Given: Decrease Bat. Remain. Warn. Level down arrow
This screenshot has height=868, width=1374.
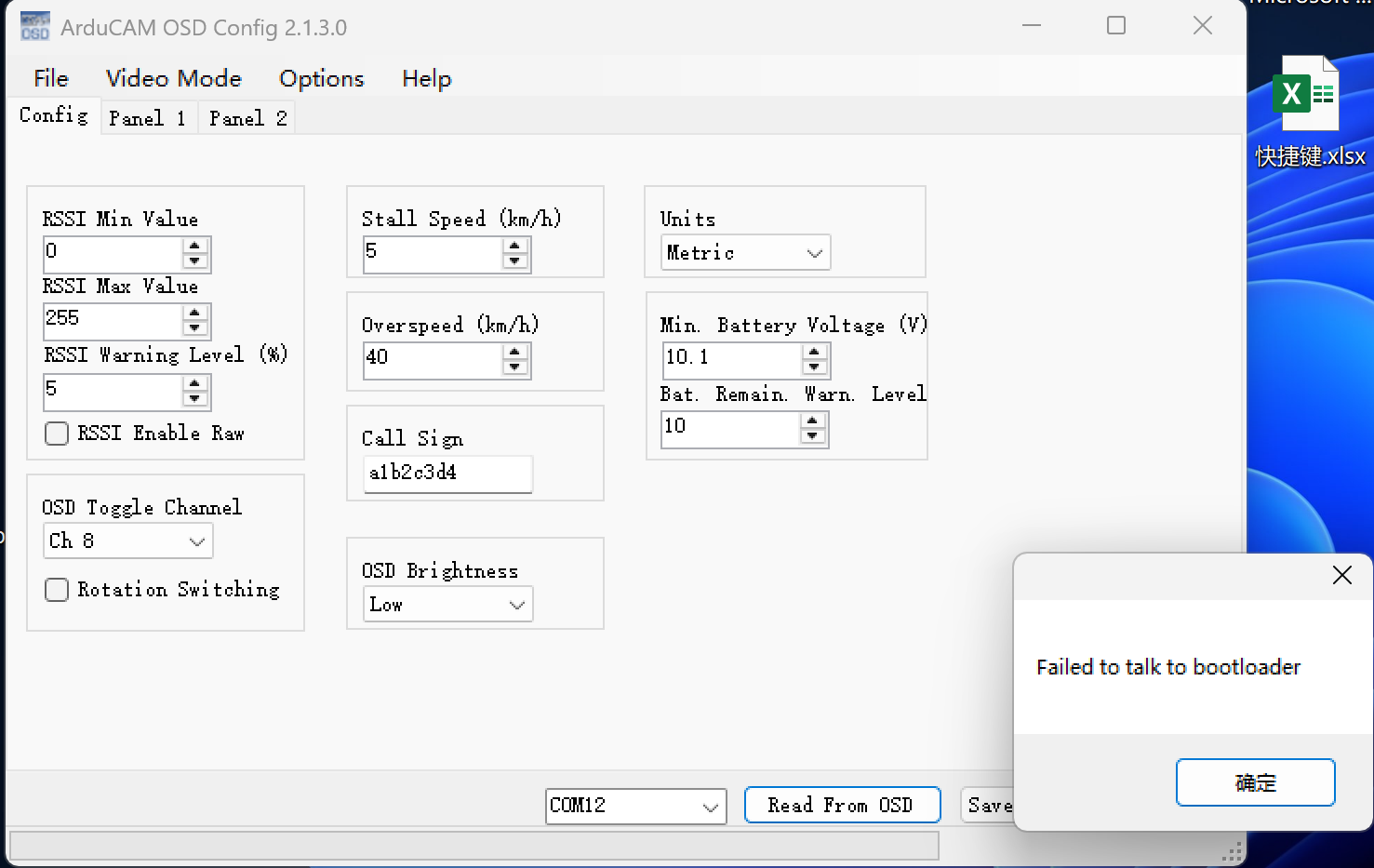Looking at the screenshot, I should [812, 436].
